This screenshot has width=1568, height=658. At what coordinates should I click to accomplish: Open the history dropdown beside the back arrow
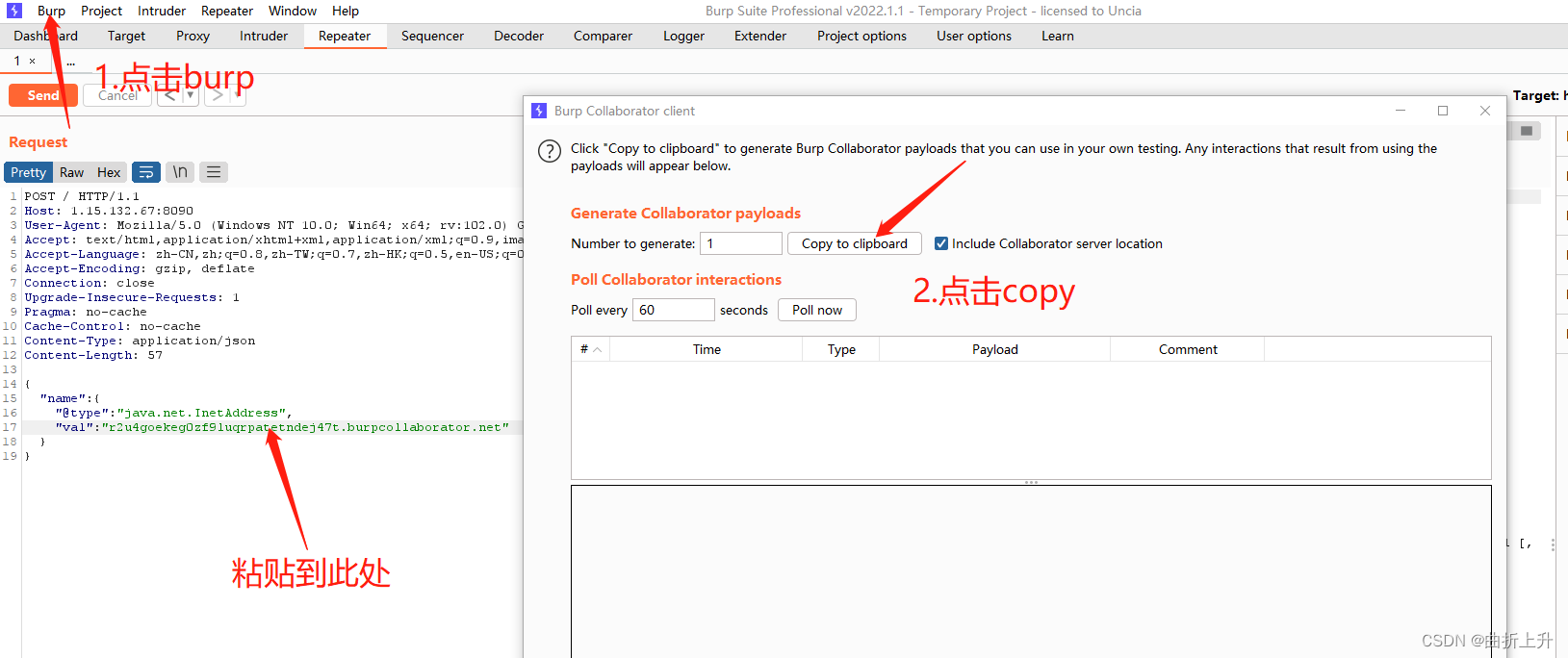point(191,95)
